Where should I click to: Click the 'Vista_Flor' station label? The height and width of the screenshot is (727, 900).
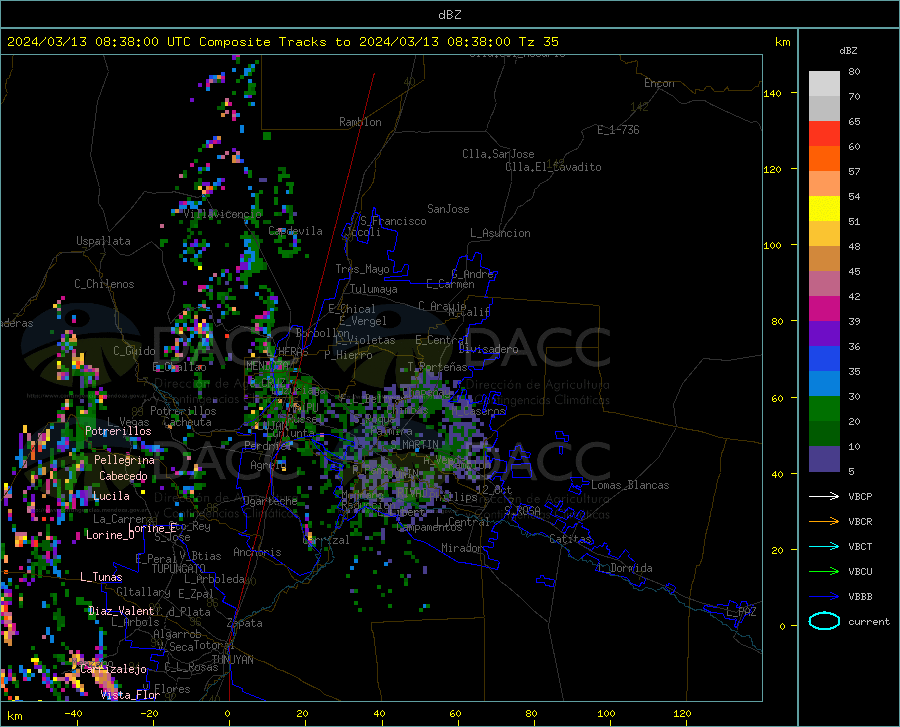coord(130,695)
